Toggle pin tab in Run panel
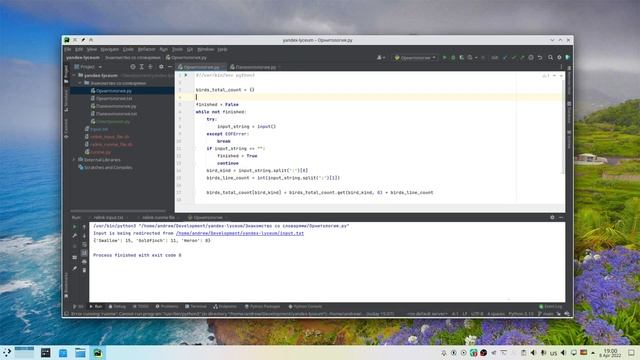Image resolution: width=640 pixels, height=360 pixels. coord(74,268)
